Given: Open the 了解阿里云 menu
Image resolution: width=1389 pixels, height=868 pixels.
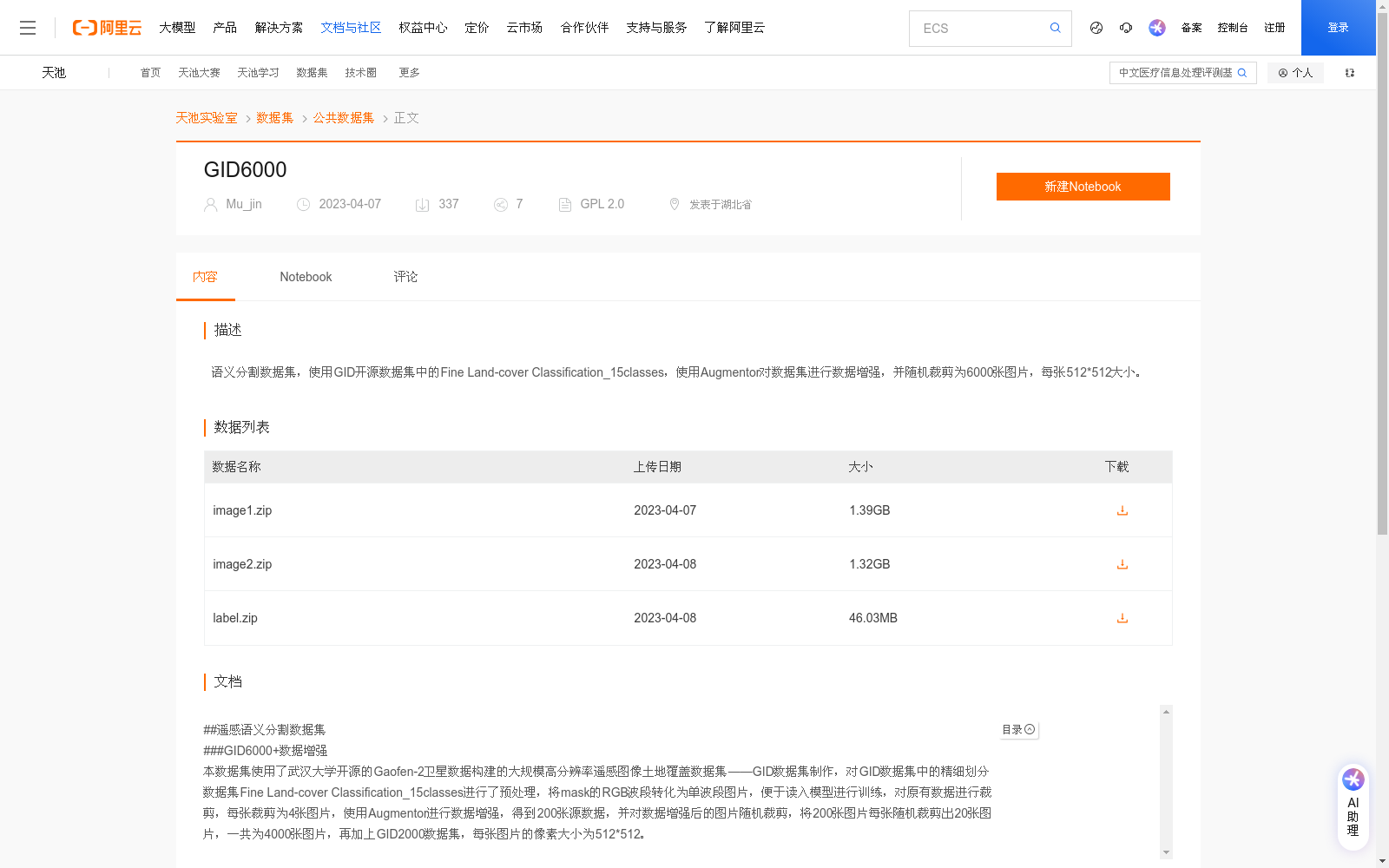Looking at the screenshot, I should coord(734,28).
